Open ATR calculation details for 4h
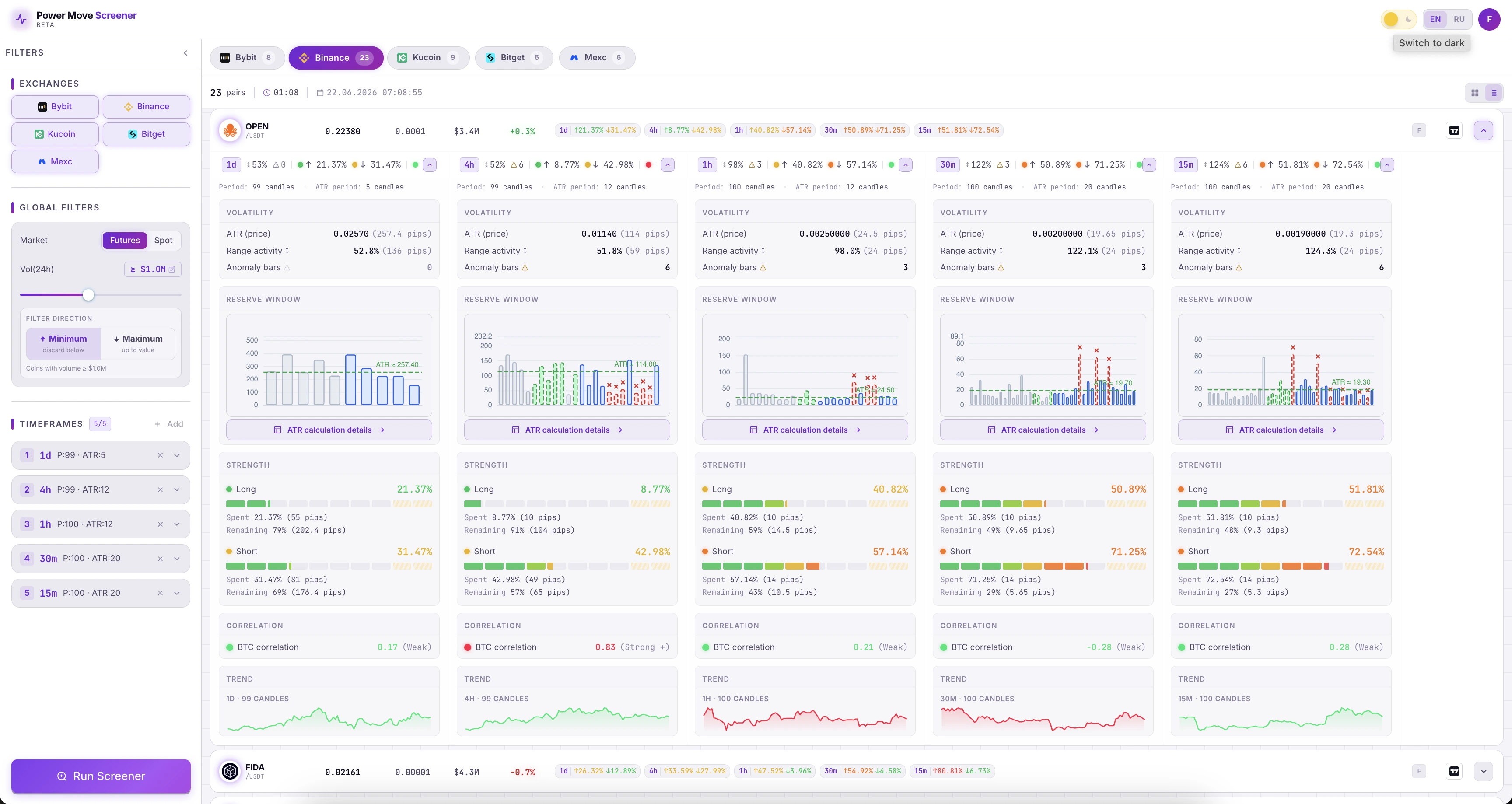1512x804 pixels. click(x=567, y=430)
